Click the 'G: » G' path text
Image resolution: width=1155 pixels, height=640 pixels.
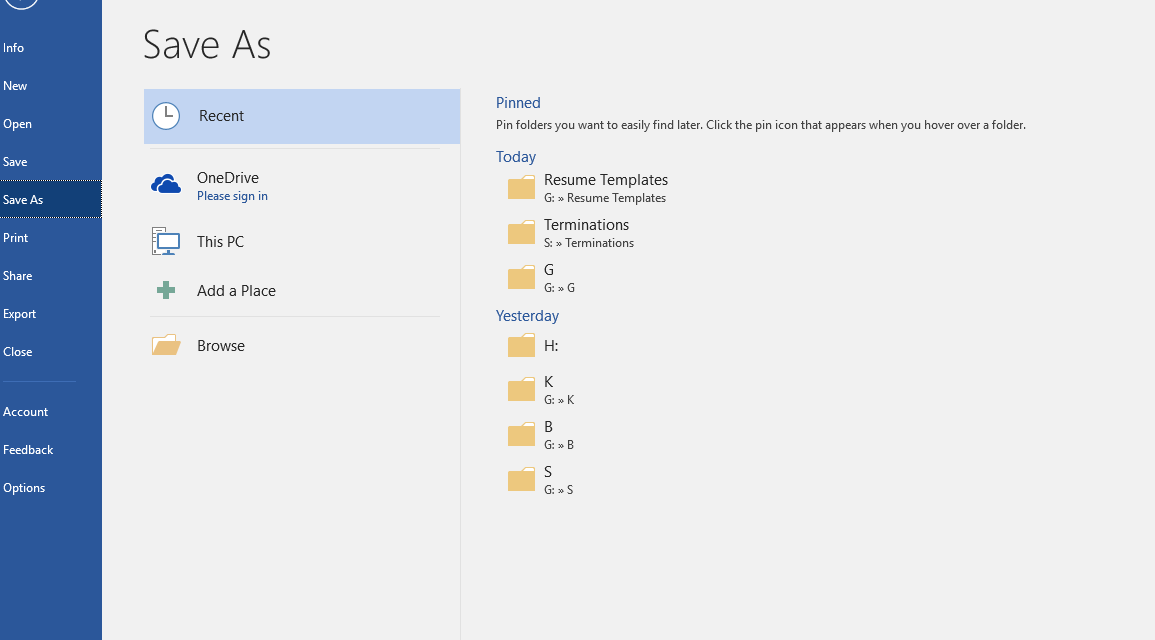pos(559,288)
